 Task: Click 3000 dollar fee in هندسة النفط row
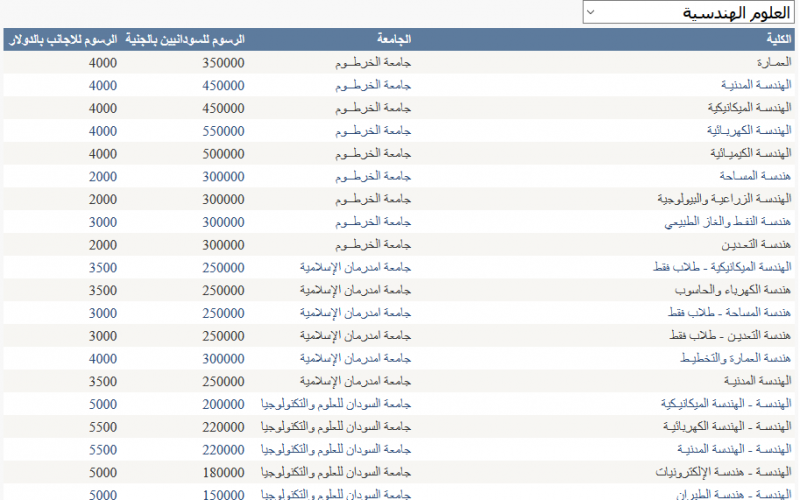(103, 222)
